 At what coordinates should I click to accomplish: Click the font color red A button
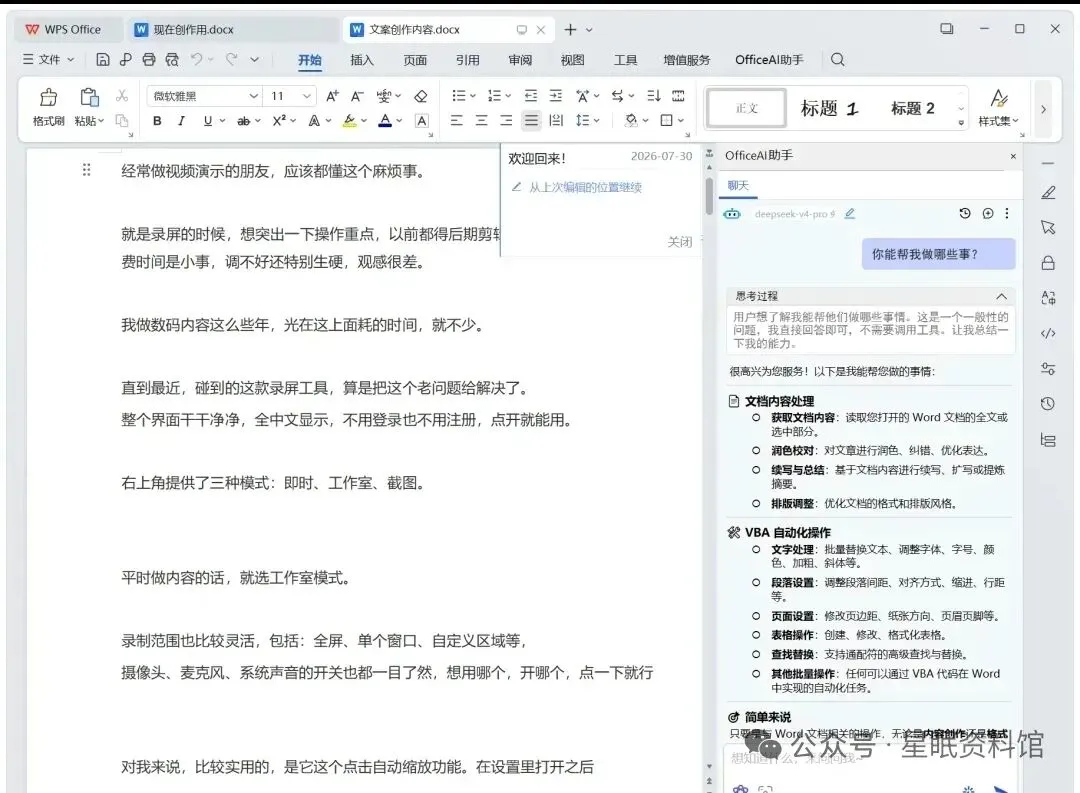point(385,121)
